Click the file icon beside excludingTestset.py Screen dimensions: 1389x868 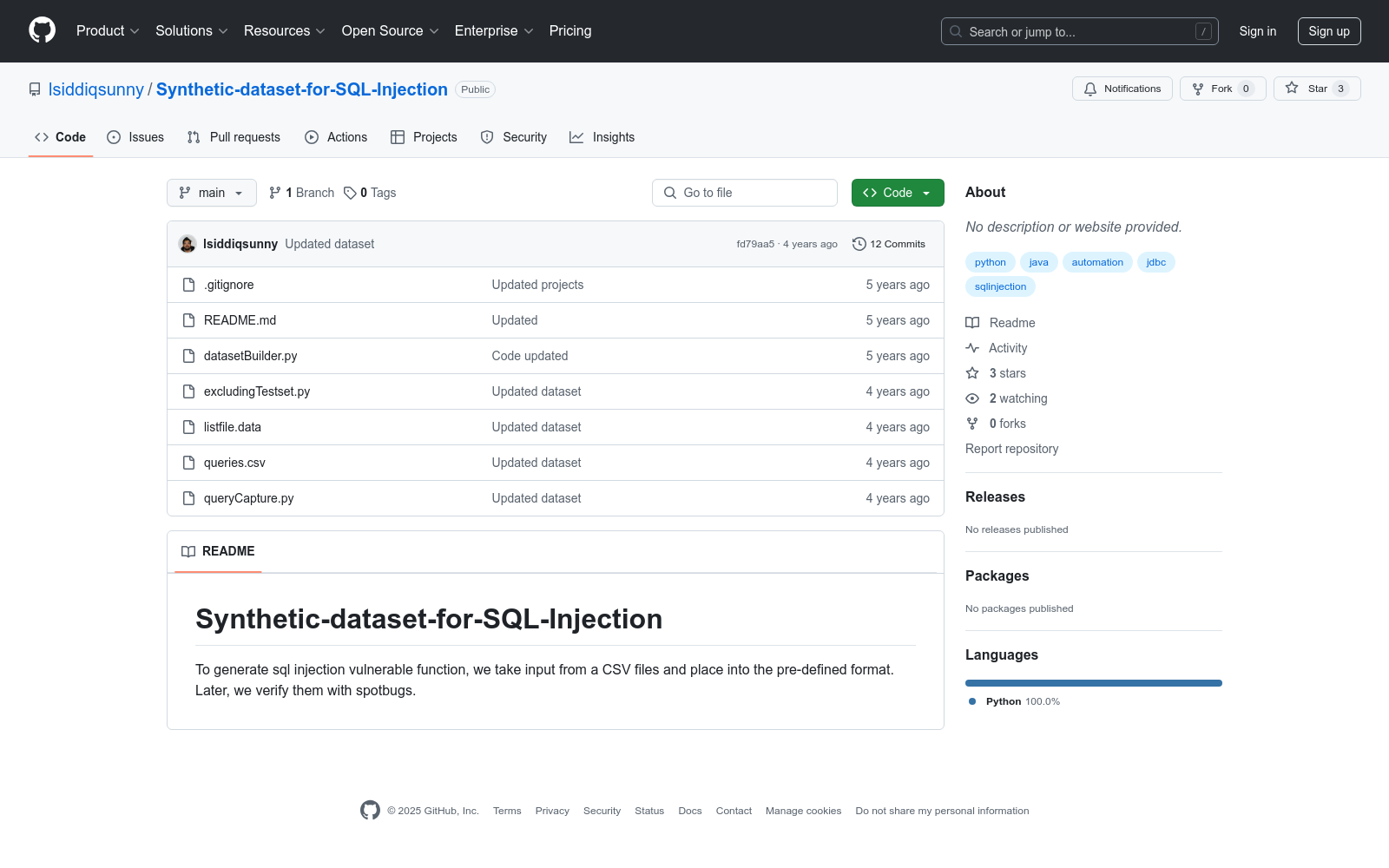click(x=188, y=391)
